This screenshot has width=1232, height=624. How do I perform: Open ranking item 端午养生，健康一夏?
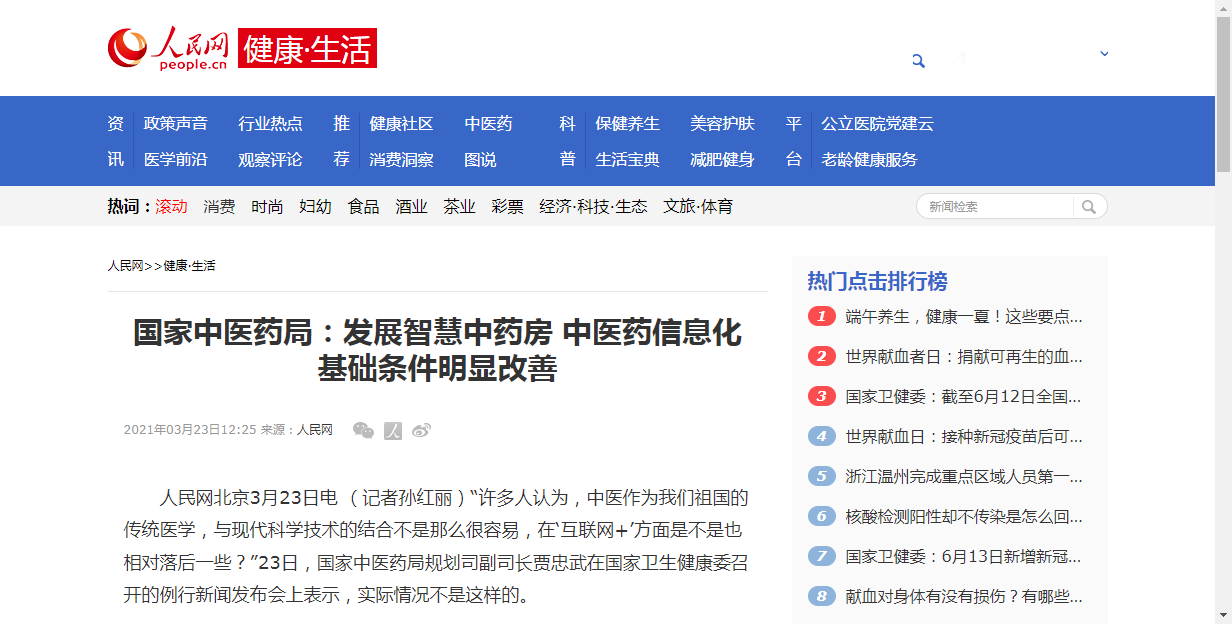964,317
